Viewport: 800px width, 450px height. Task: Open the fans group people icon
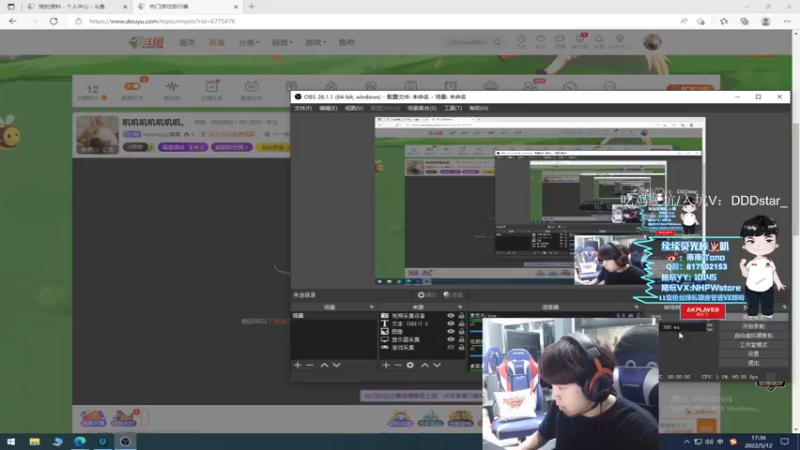(531, 86)
